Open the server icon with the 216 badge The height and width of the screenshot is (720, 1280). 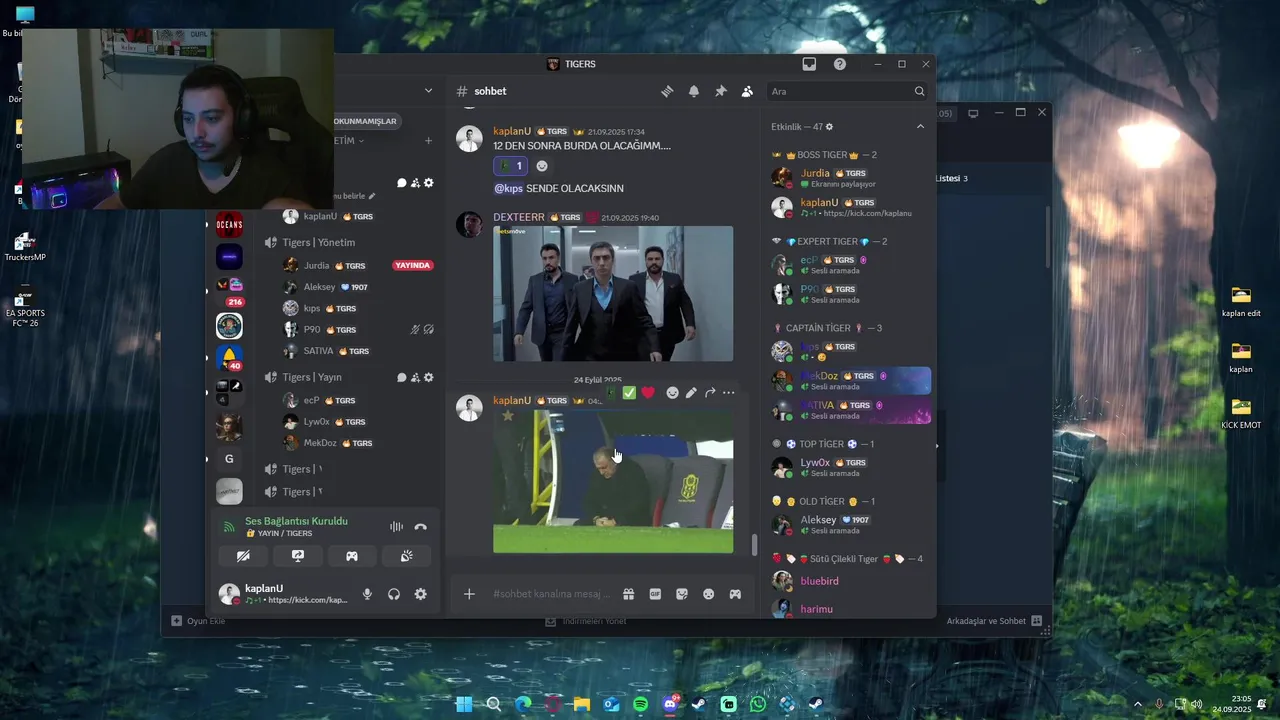coord(229,290)
